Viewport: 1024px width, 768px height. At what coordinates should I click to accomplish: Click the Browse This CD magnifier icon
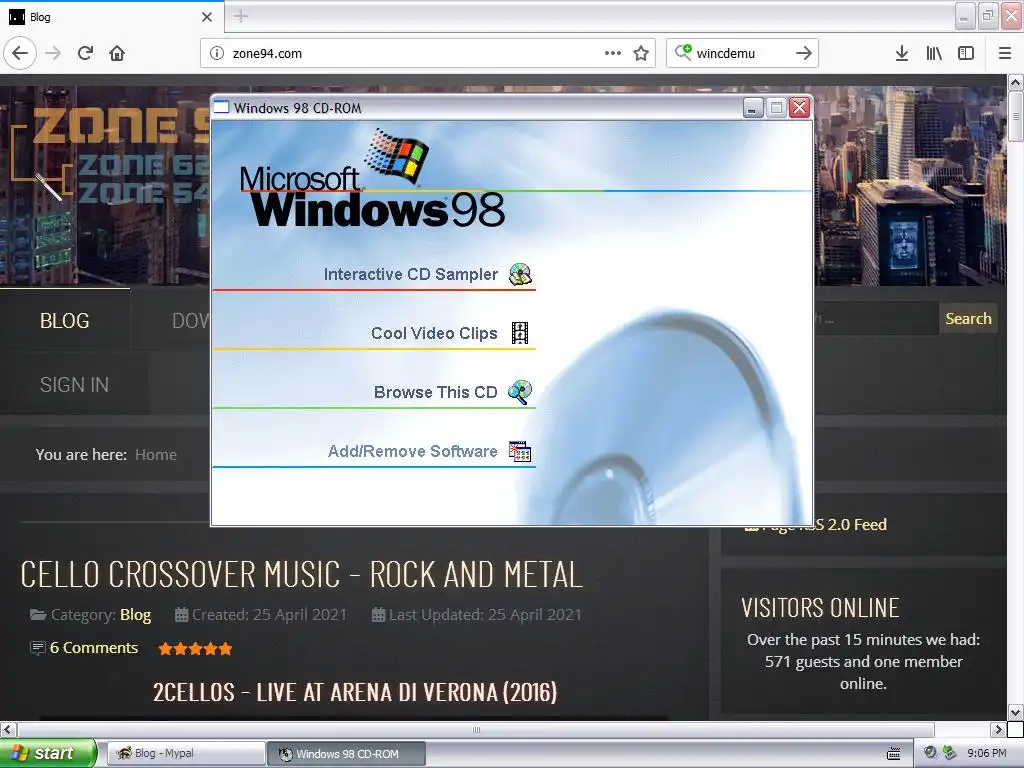[520, 392]
